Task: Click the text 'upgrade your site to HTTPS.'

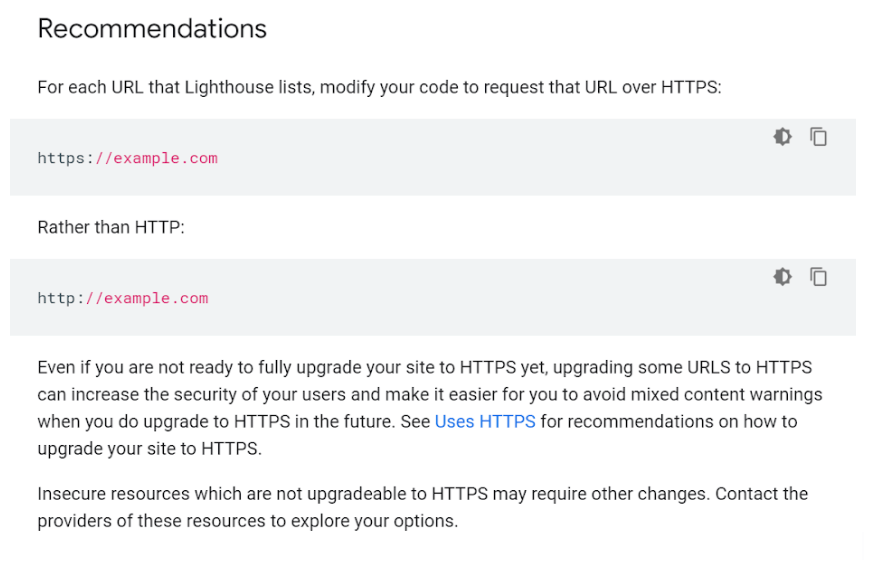Action: pyautogui.click(x=150, y=448)
